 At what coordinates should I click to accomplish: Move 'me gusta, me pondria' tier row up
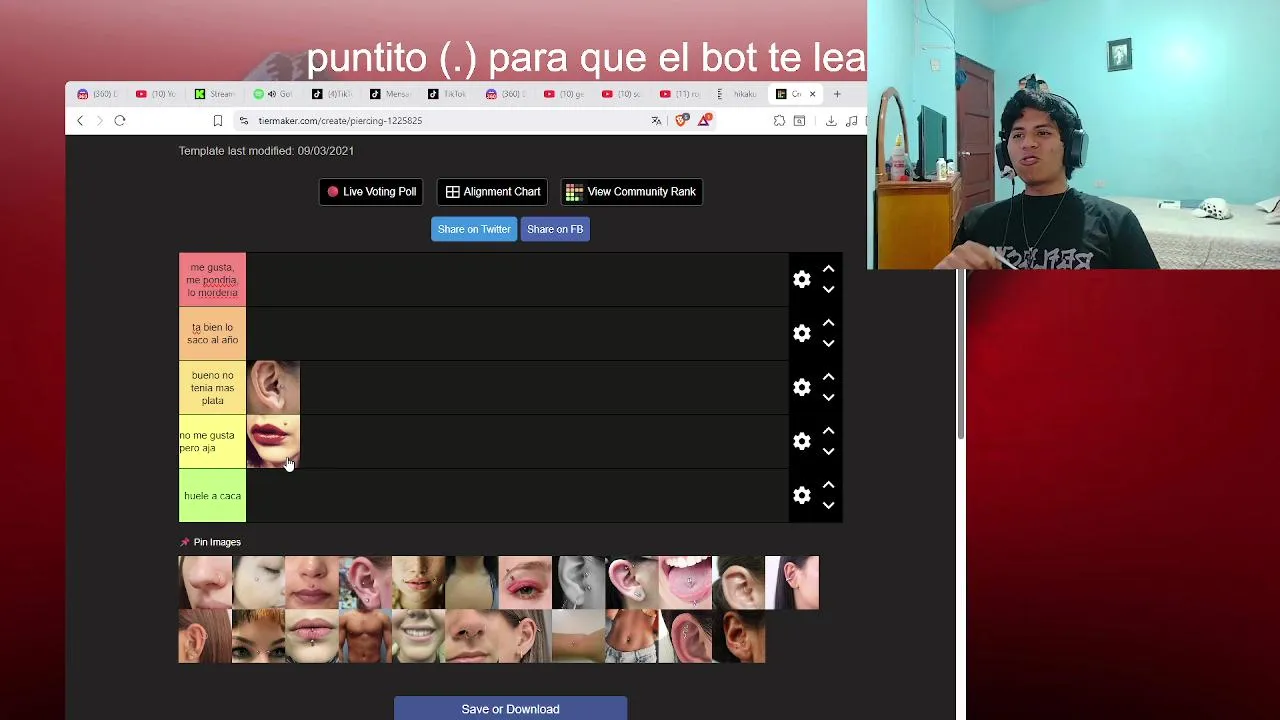[828, 269]
